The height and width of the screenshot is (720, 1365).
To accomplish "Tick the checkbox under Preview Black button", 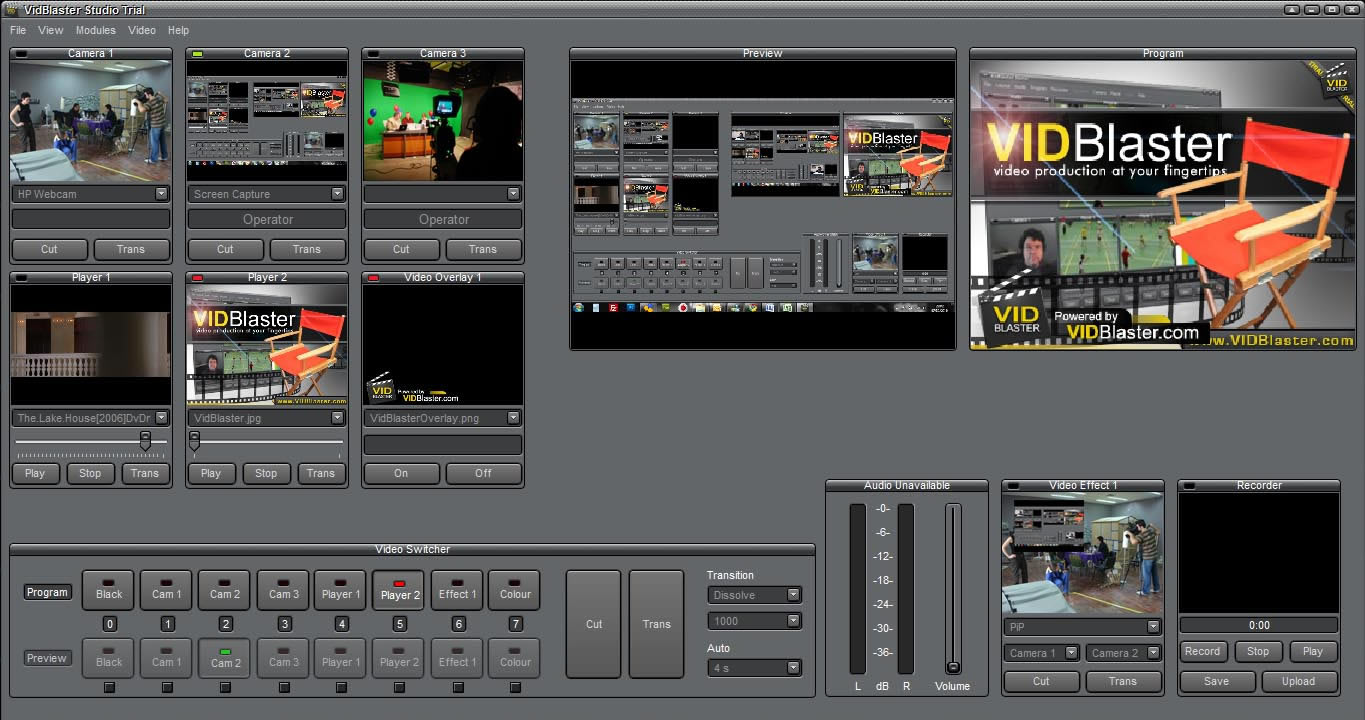I will (x=109, y=687).
